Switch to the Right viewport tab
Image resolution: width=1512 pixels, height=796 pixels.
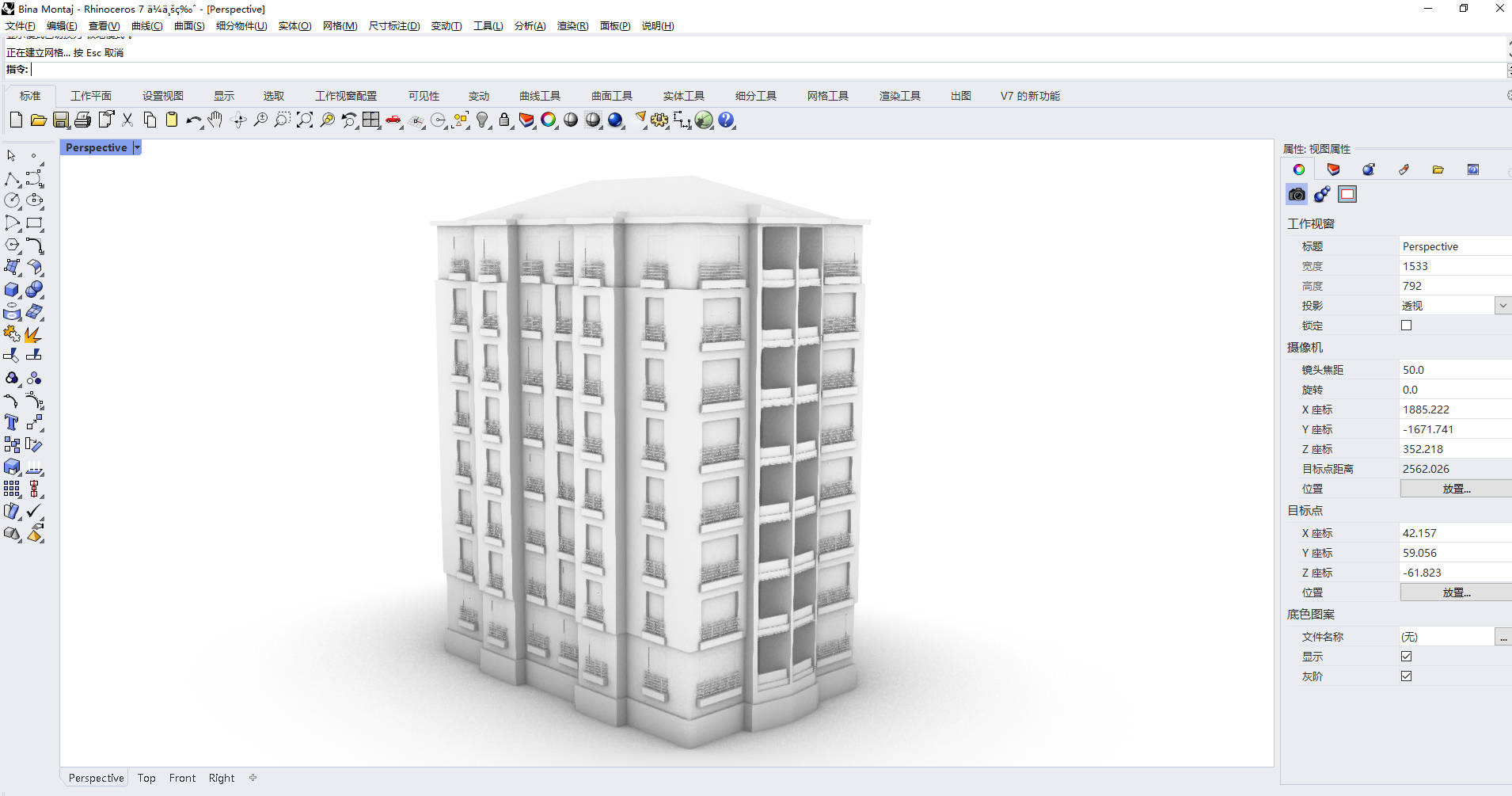tap(222, 778)
